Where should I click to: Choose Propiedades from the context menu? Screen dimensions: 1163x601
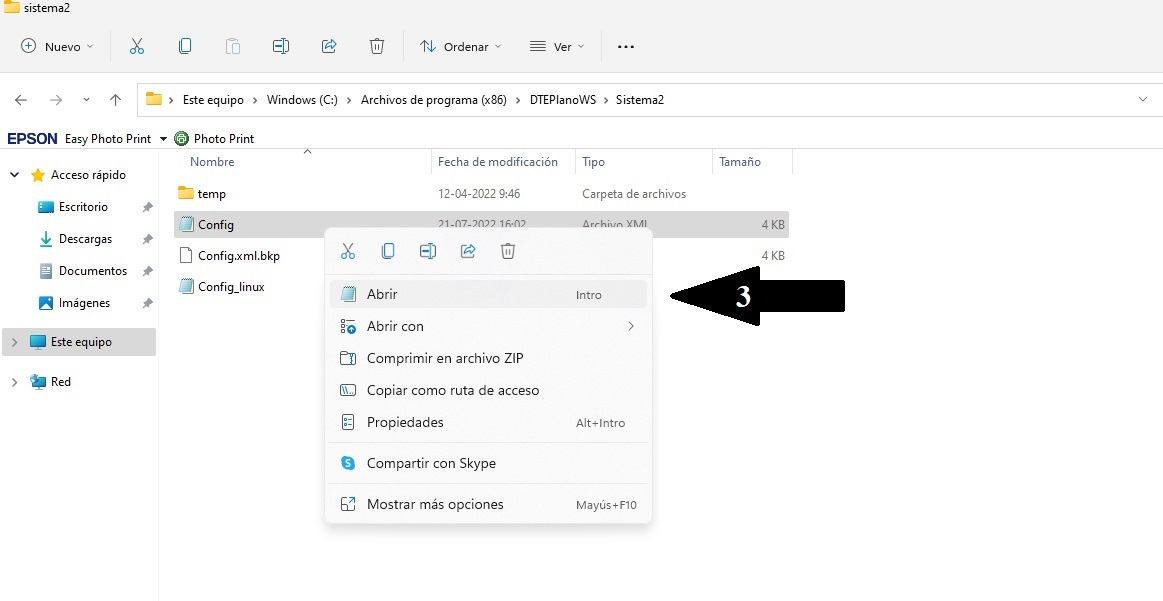[x=405, y=422]
